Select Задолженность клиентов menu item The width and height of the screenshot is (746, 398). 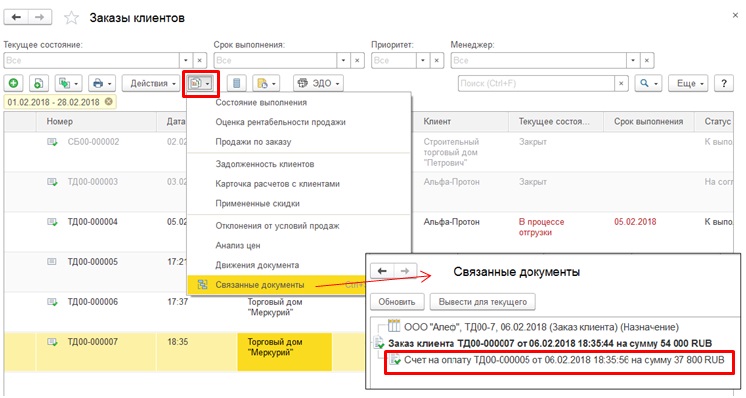coord(299,164)
